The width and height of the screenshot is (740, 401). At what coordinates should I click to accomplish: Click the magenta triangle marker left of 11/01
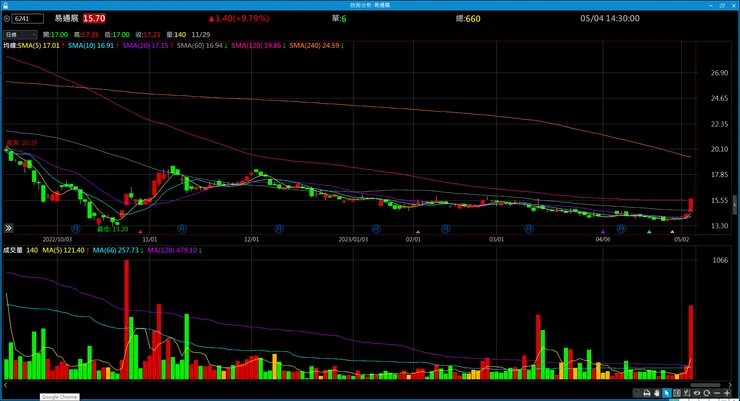point(140,232)
